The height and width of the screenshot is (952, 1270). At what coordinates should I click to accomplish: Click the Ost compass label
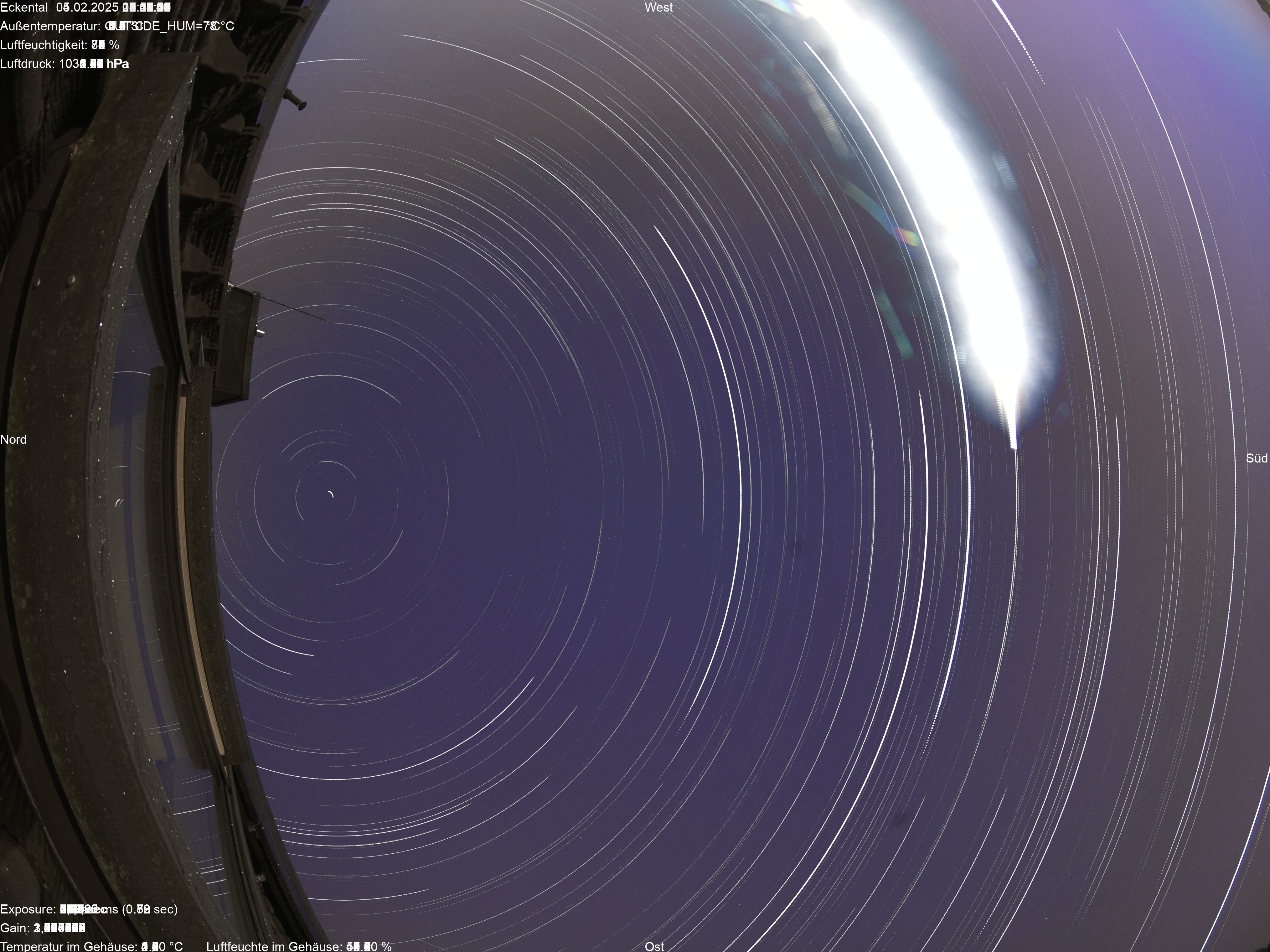coord(654,946)
